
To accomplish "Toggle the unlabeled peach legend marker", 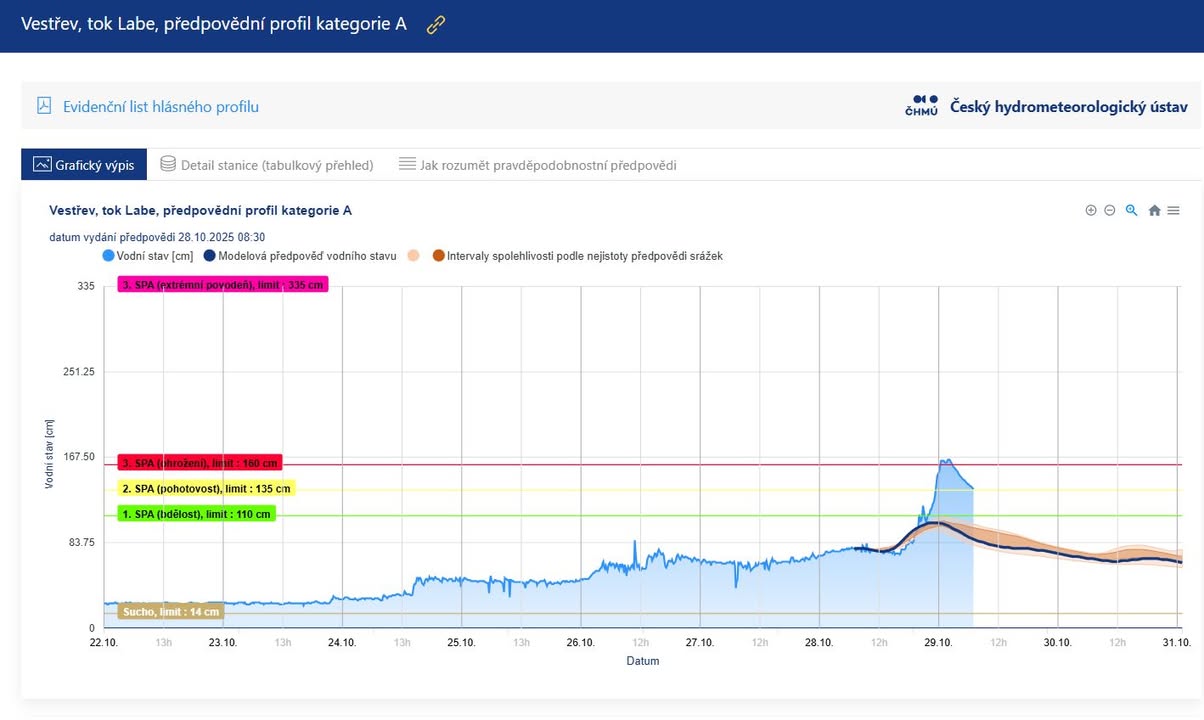I will click(x=413, y=256).
